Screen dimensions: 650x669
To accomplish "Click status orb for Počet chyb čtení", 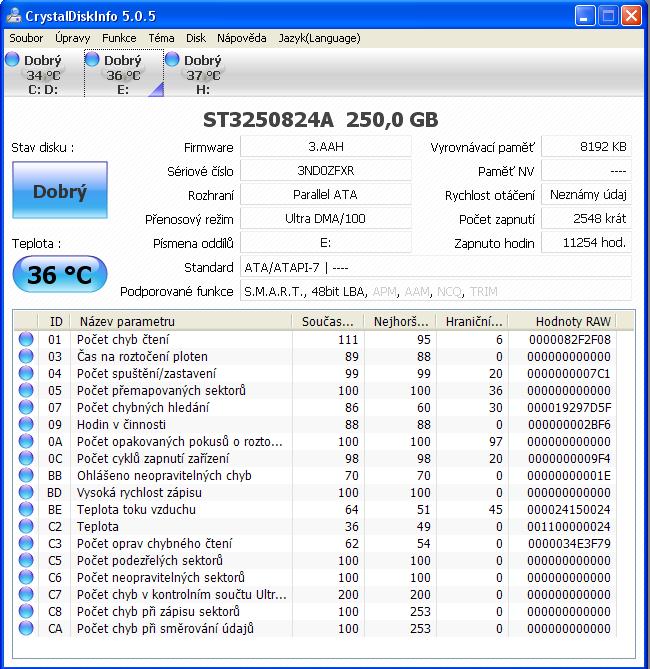I will click(26, 339).
